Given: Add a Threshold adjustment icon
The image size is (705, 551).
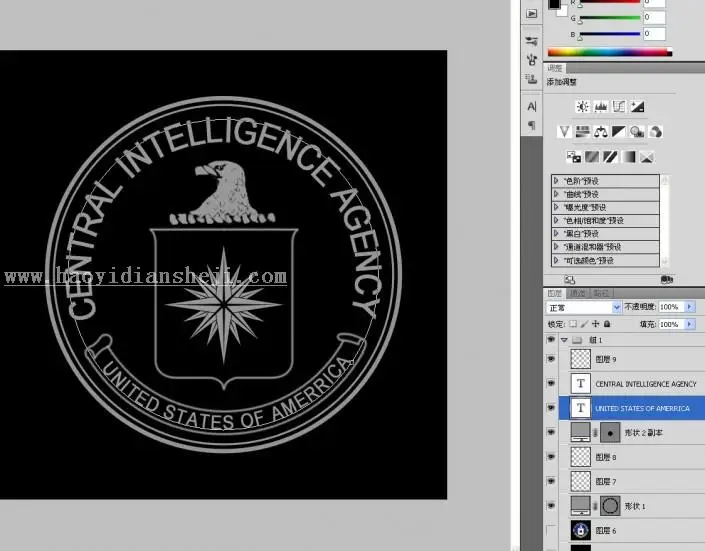Looking at the screenshot, I should [610, 157].
